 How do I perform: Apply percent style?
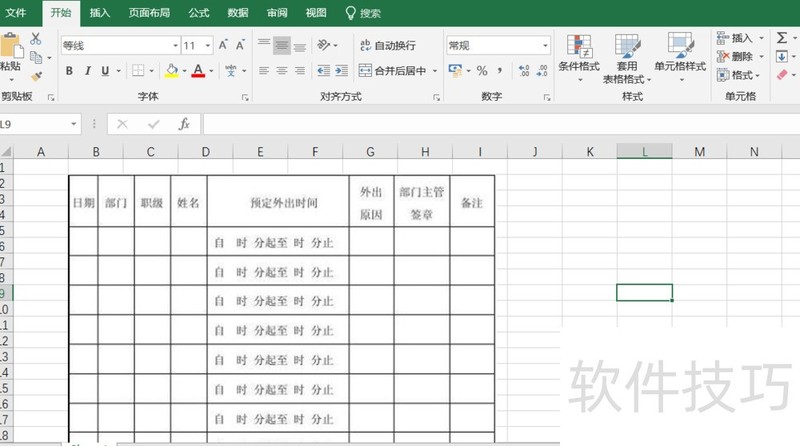click(482, 70)
